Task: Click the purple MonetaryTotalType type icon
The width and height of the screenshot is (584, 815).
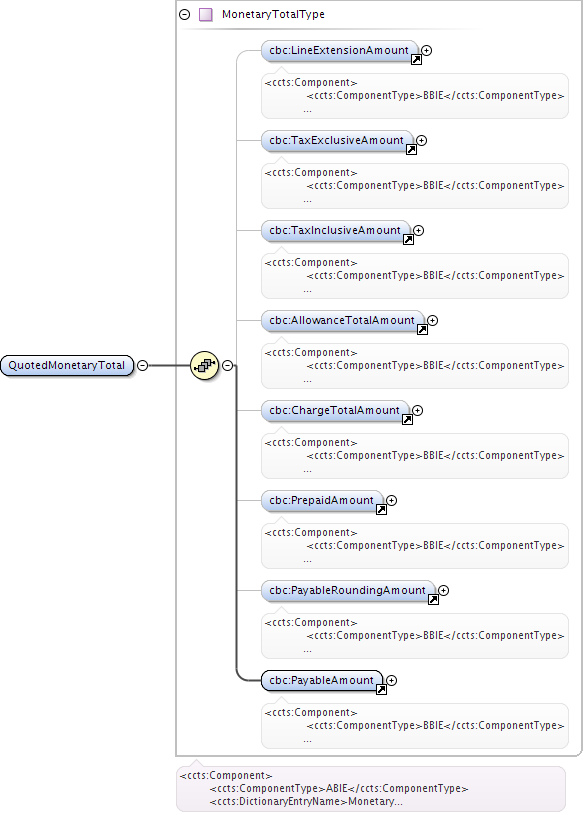Action: 206,15
